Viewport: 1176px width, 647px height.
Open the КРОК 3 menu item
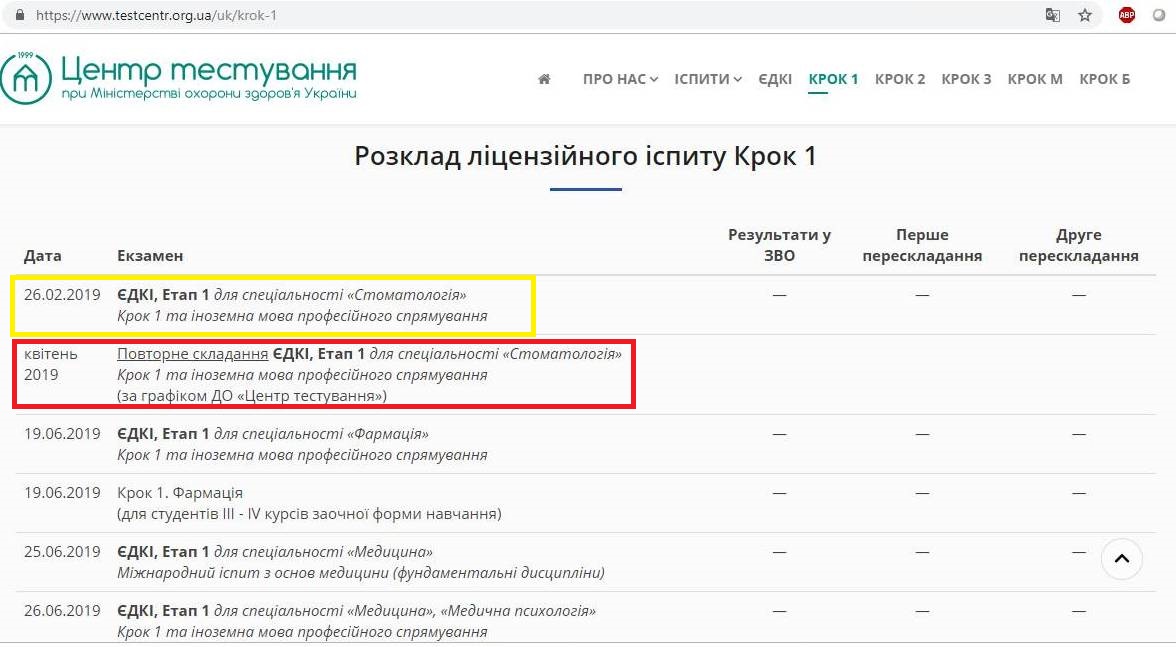966,79
